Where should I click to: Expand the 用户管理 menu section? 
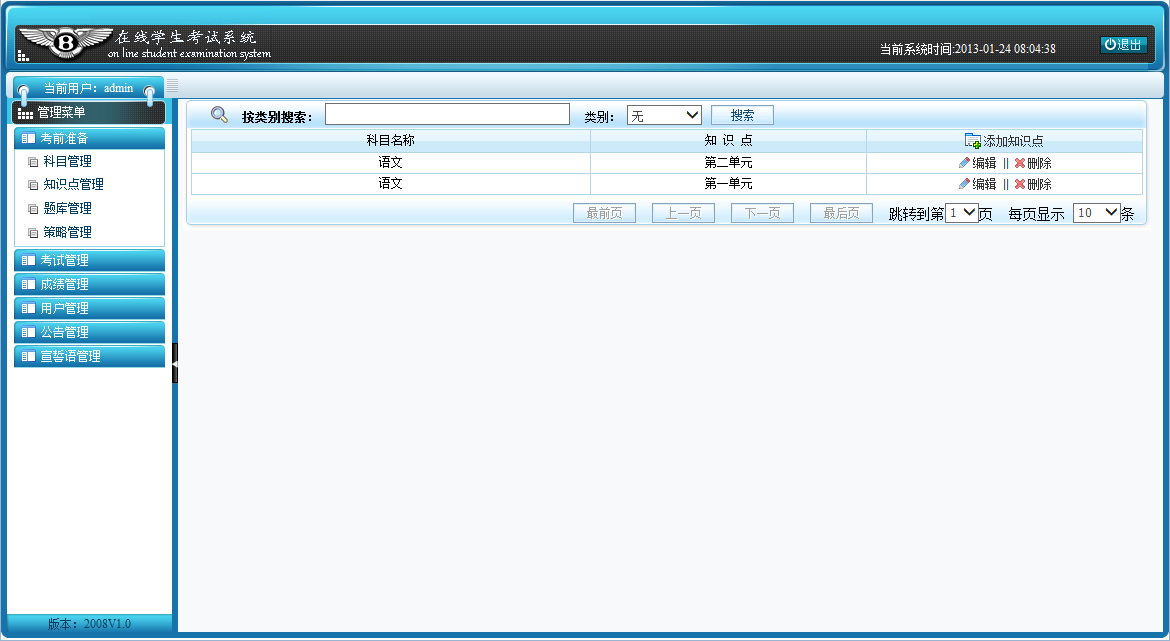click(89, 308)
